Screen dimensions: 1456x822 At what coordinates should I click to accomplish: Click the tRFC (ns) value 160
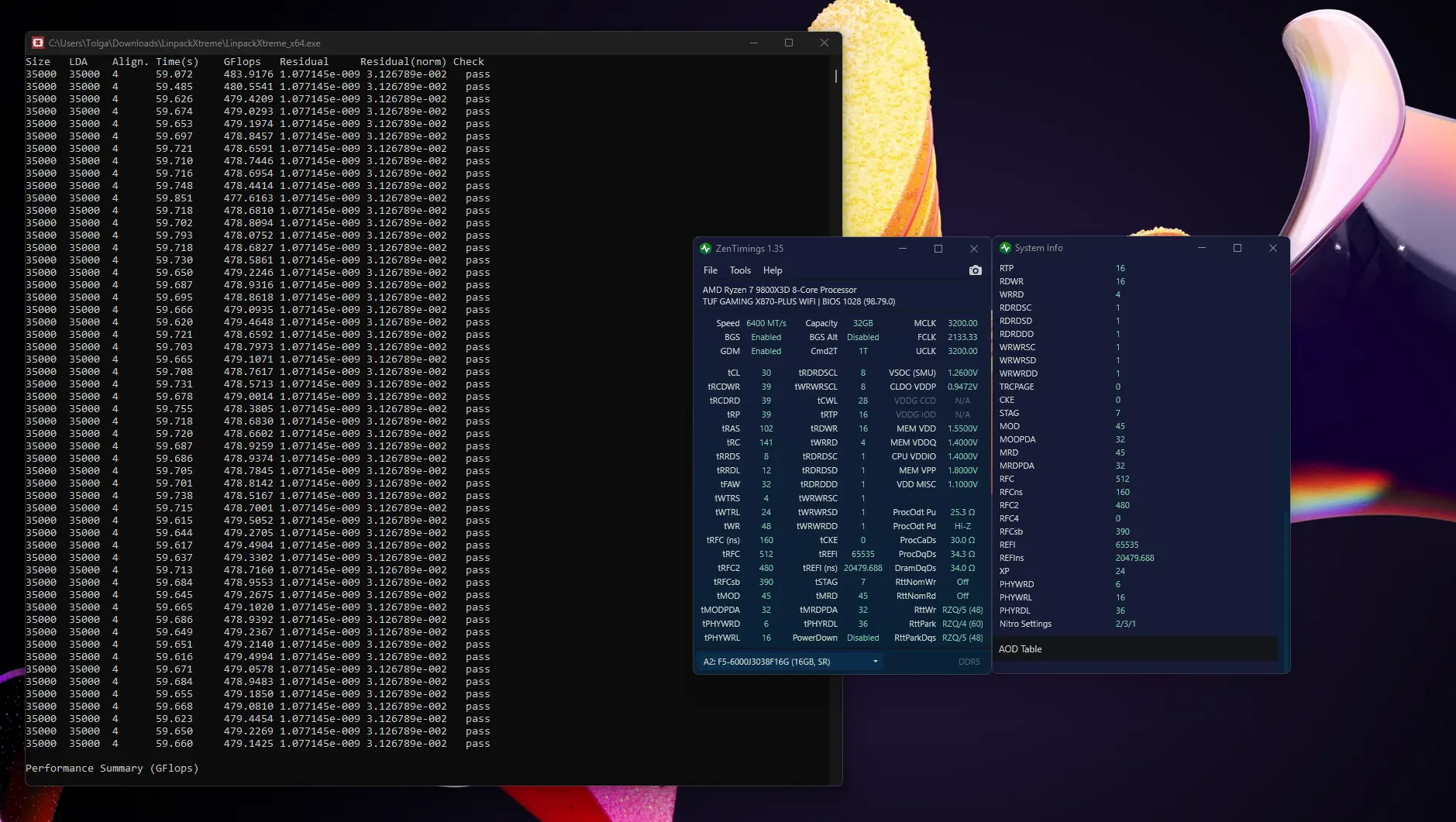[766, 540]
